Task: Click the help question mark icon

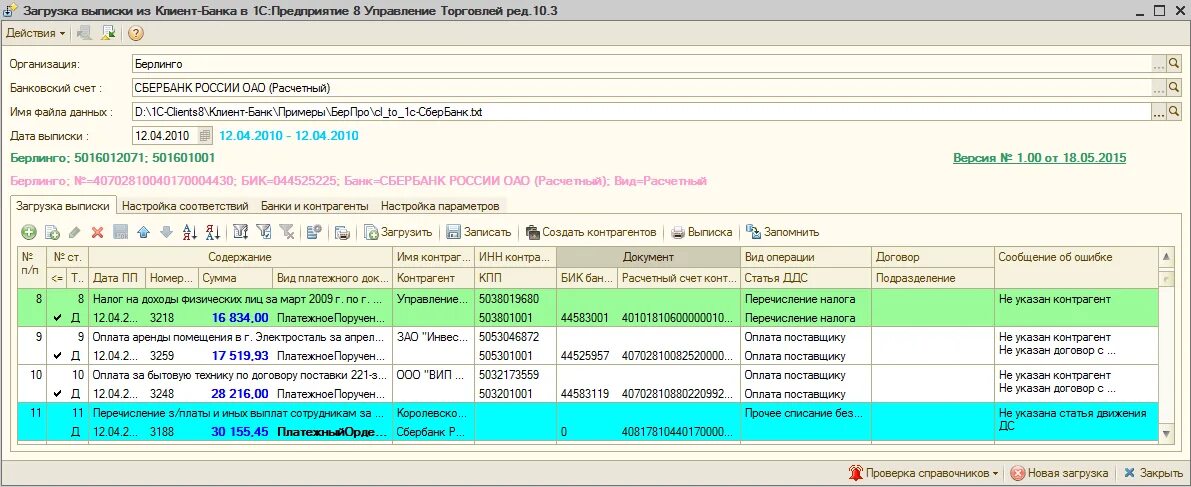Action: point(135,33)
